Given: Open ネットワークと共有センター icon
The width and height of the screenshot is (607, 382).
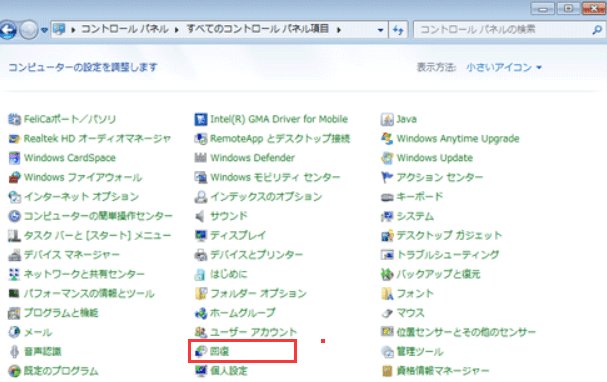Looking at the screenshot, I should 14,274.
